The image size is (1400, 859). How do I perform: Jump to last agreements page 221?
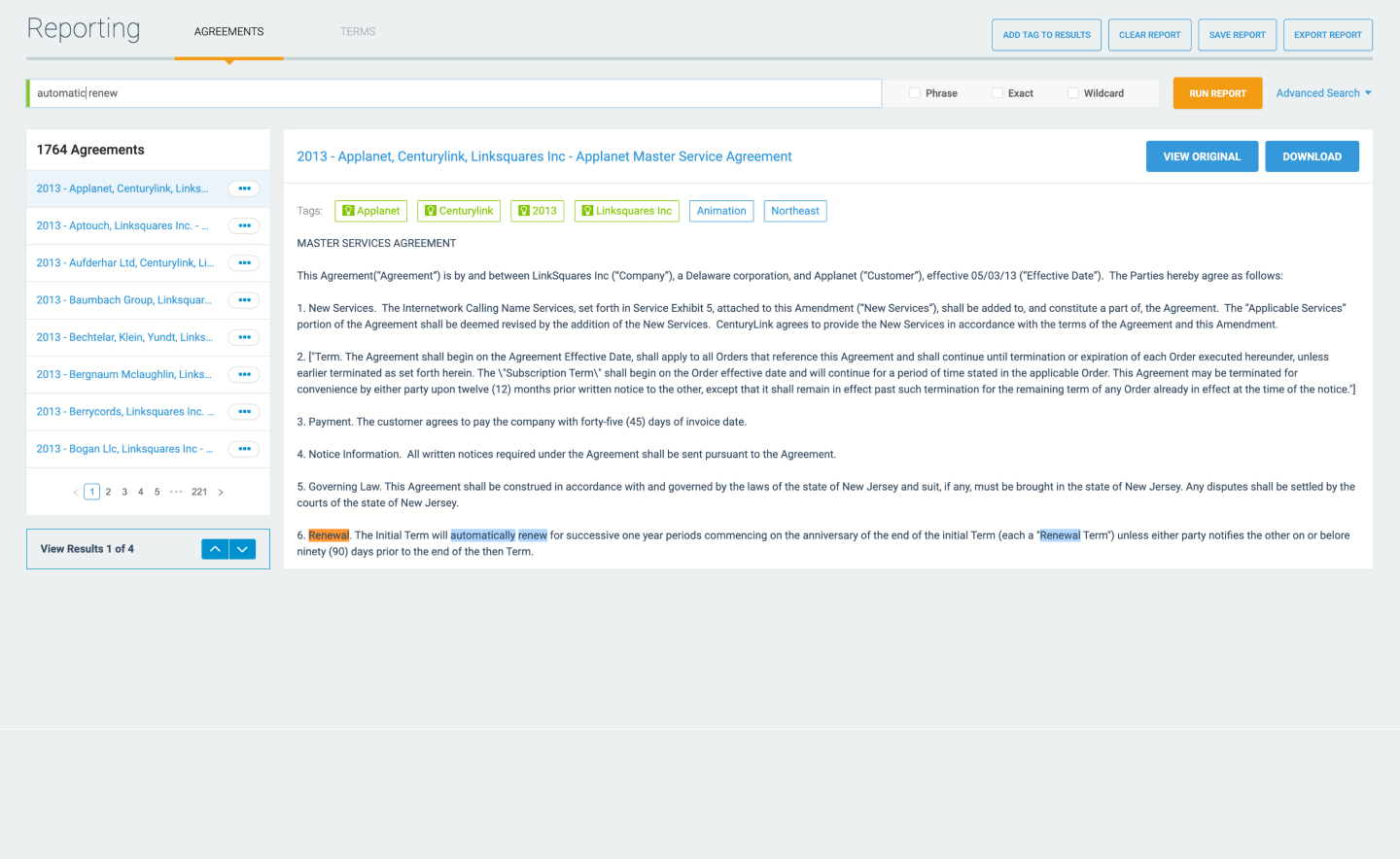click(199, 492)
